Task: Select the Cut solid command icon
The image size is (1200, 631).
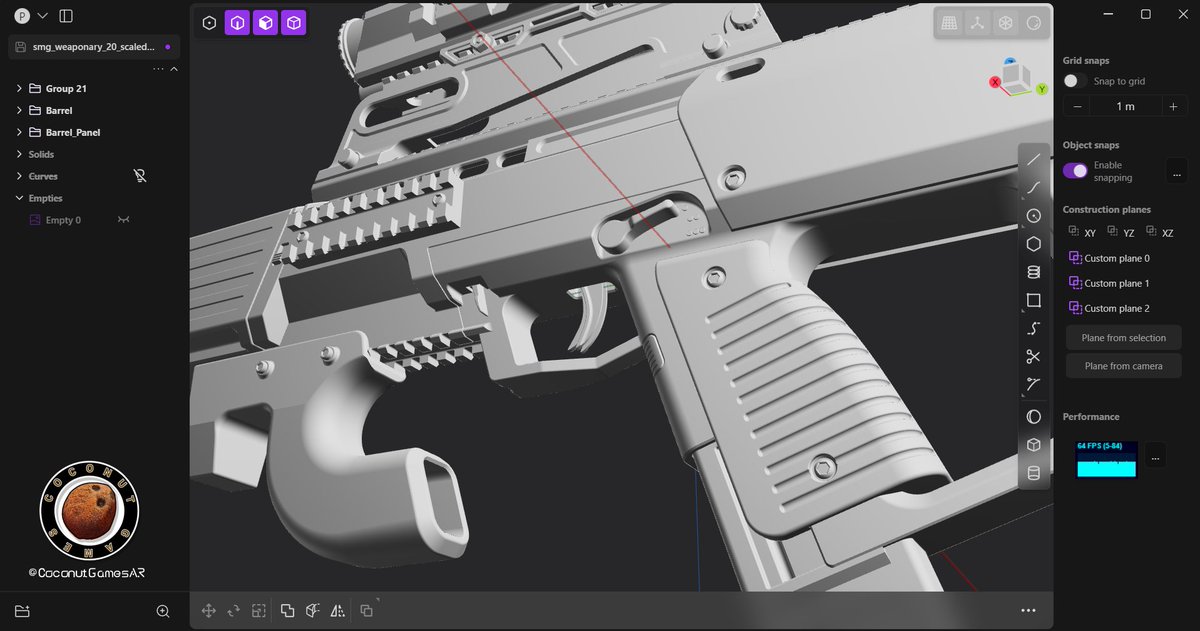Action: click(313, 610)
